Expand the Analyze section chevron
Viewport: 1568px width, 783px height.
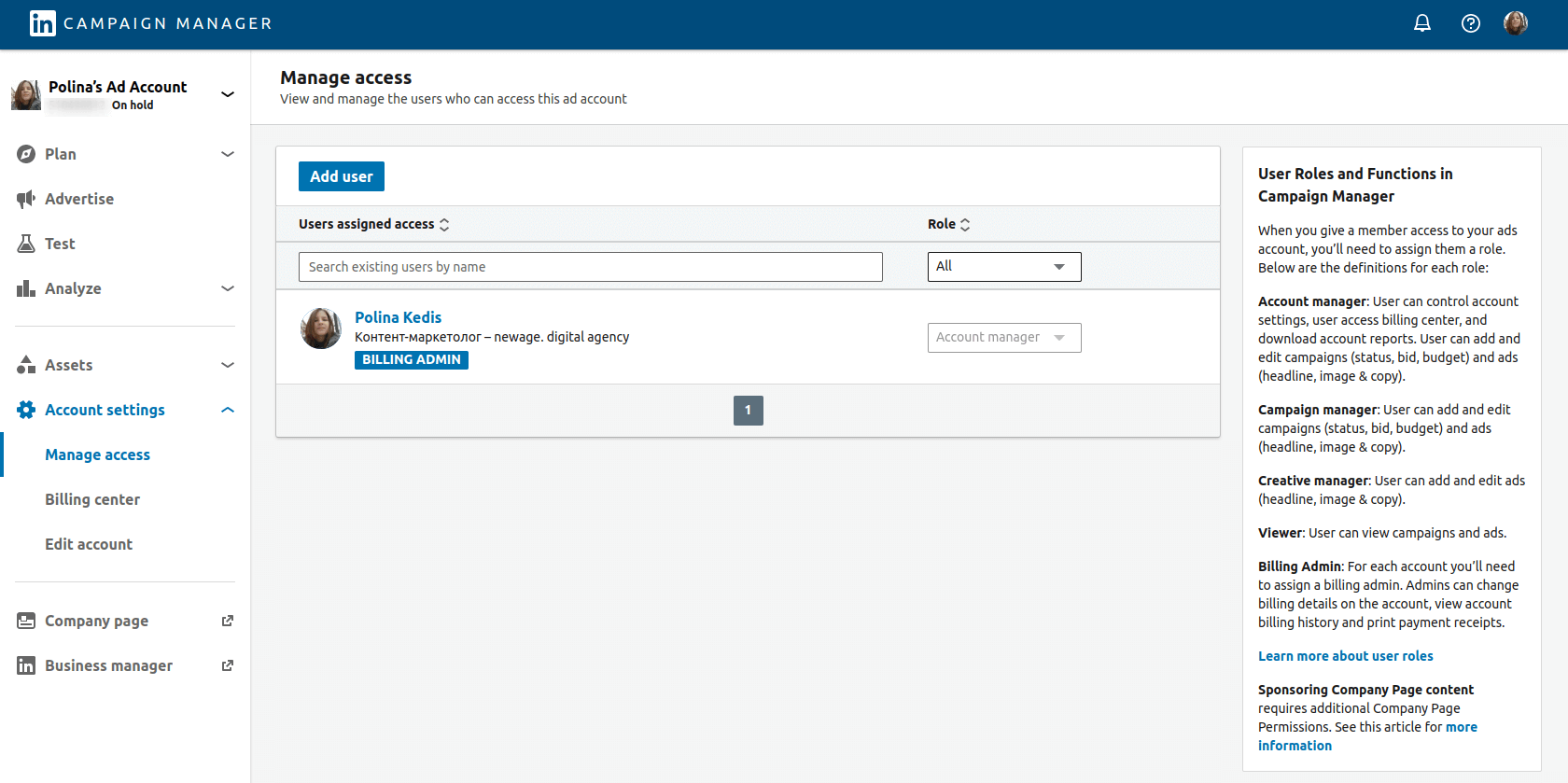(x=227, y=288)
